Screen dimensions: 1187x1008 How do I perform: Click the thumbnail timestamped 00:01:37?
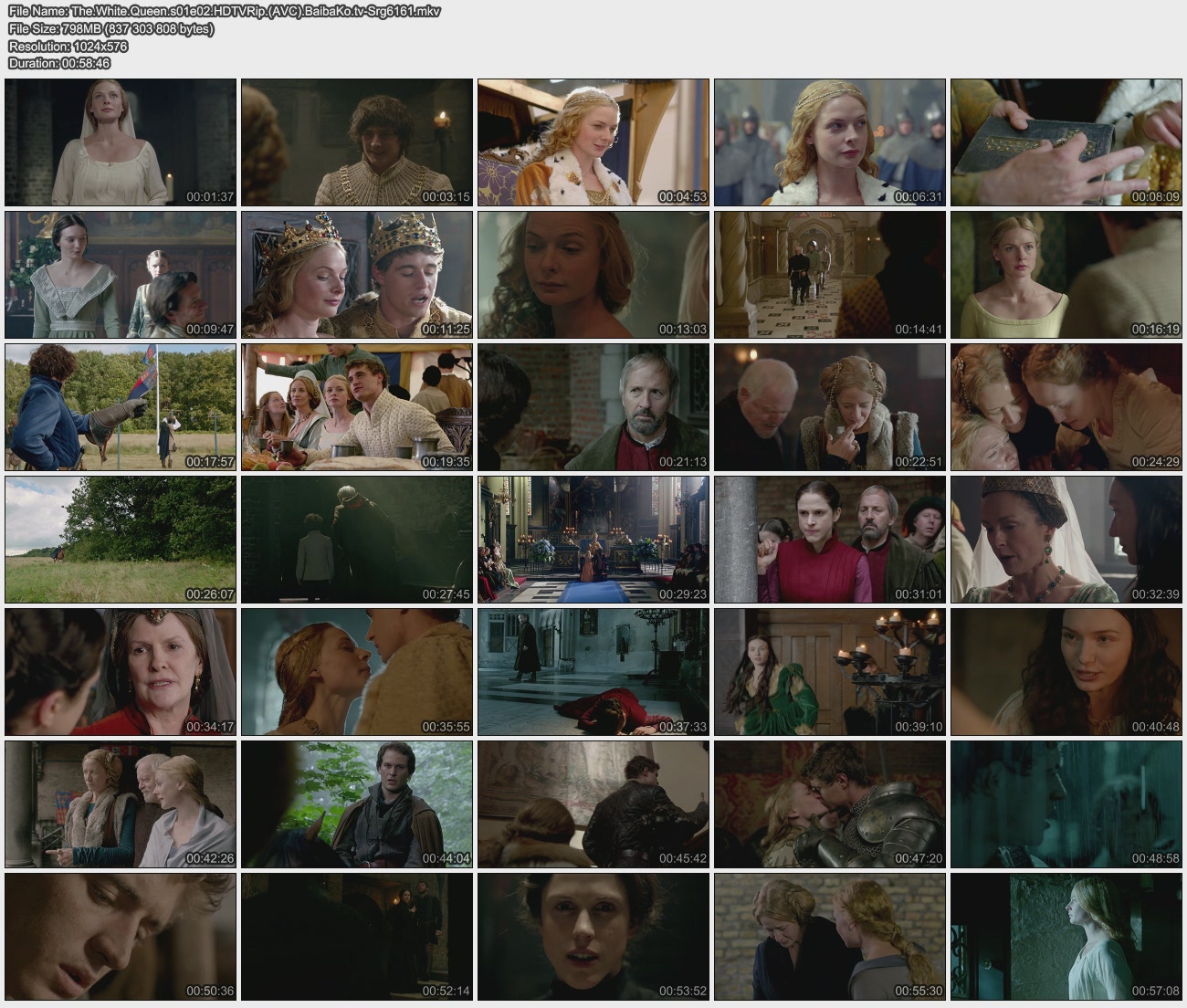pyautogui.click(x=121, y=142)
